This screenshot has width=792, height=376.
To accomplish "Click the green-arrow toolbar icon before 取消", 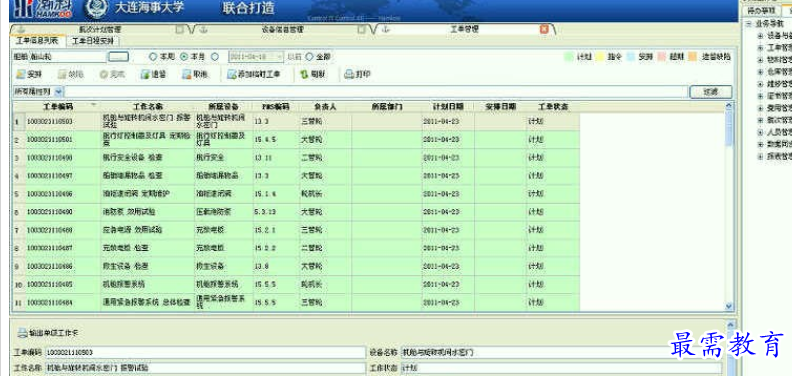I will click(145, 74).
